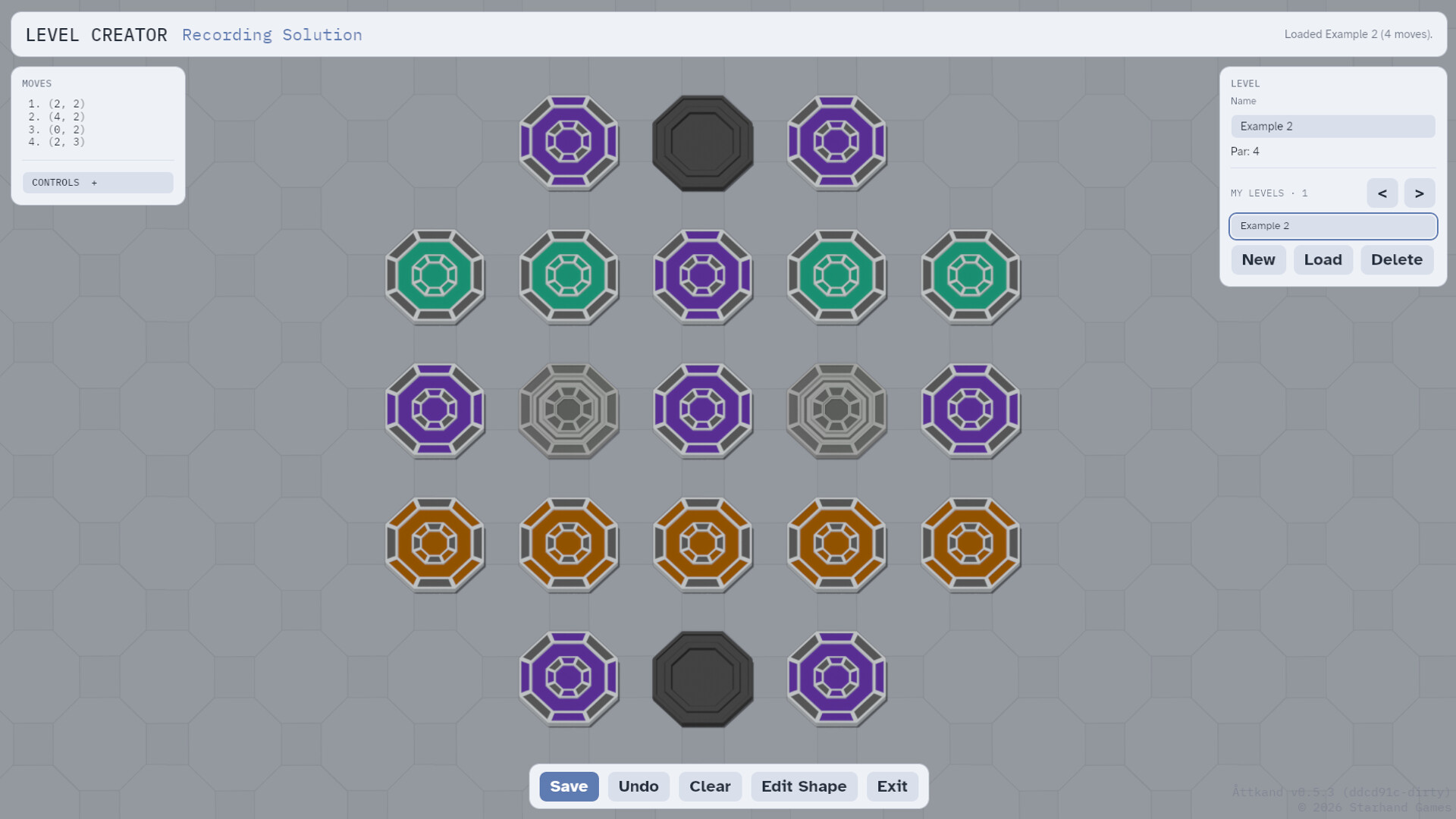The height and width of the screenshot is (819, 1456).
Task: Click the second orange tile from left
Action: (x=569, y=544)
